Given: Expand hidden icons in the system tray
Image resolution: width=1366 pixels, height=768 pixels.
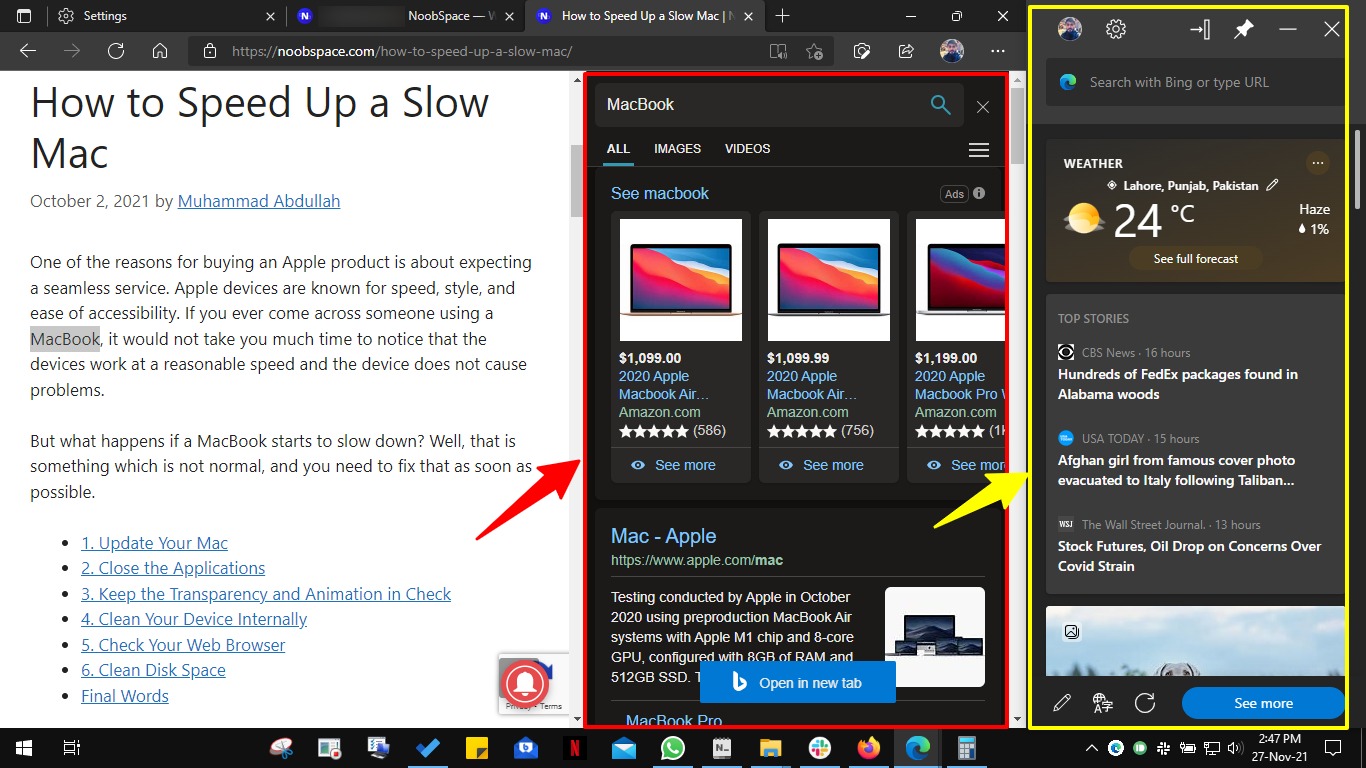Looking at the screenshot, I should [x=1091, y=747].
